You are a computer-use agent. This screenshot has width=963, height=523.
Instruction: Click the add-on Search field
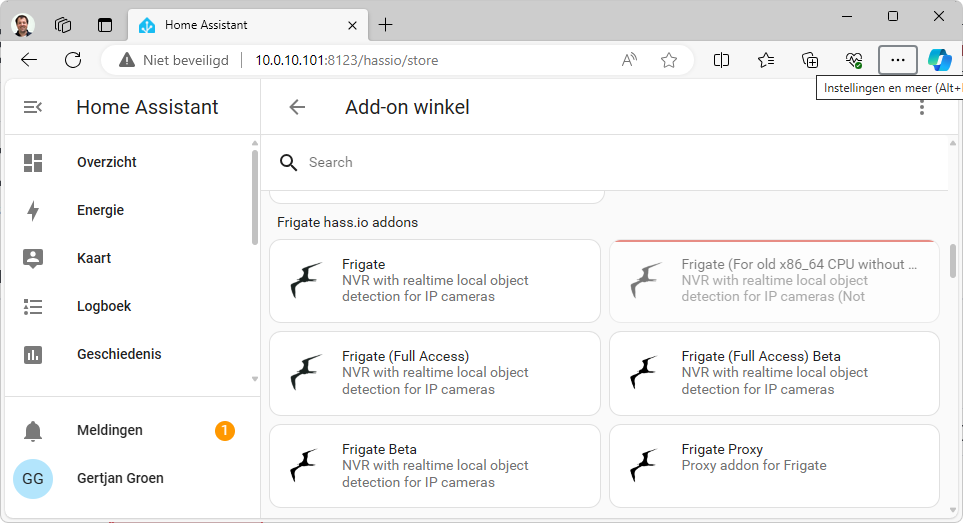[600, 162]
